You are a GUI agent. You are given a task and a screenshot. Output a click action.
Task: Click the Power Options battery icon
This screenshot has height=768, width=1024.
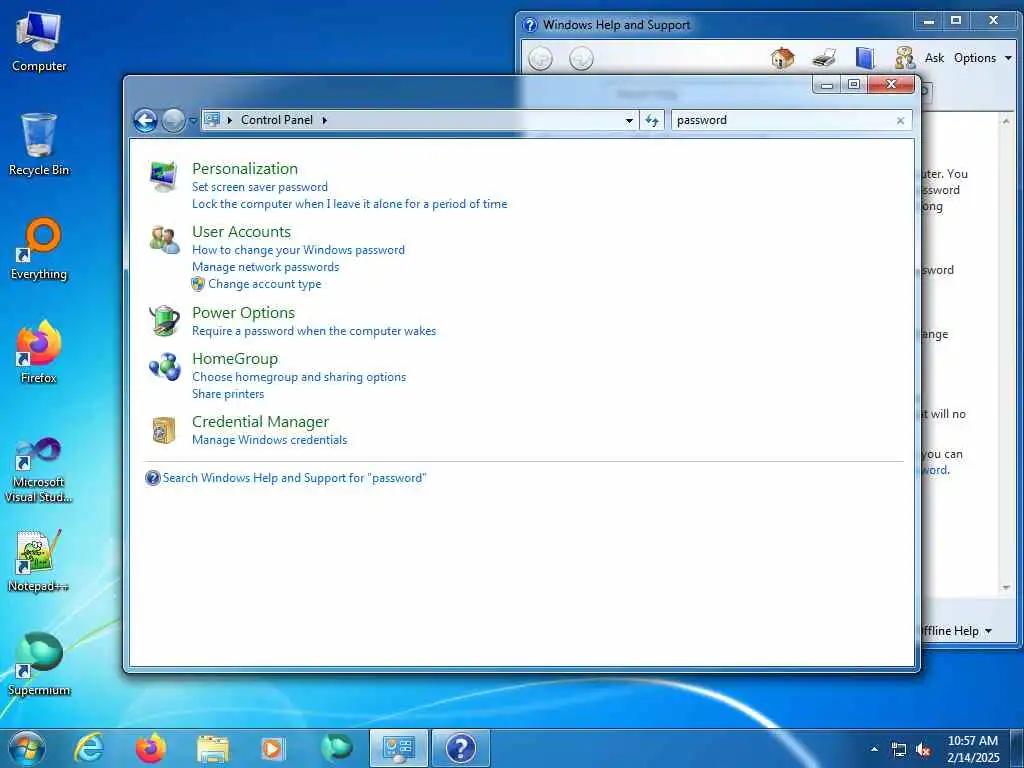(164, 321)
